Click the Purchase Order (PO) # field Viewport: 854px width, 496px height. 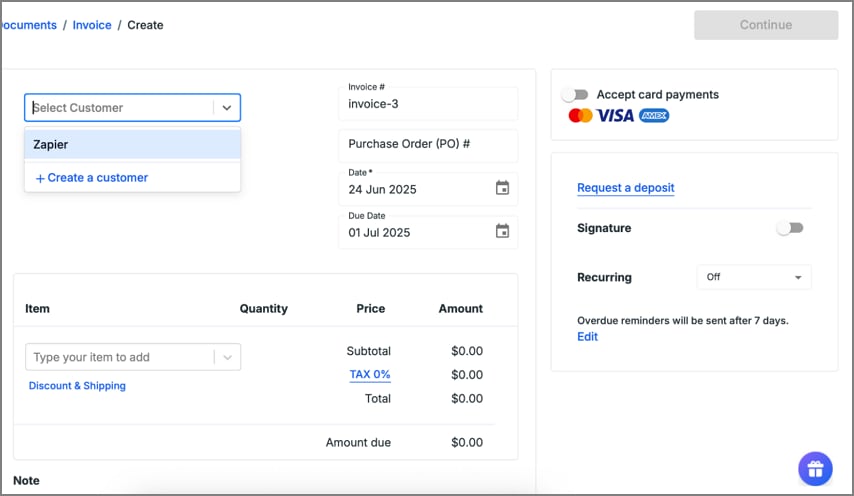tap(428, 145)
